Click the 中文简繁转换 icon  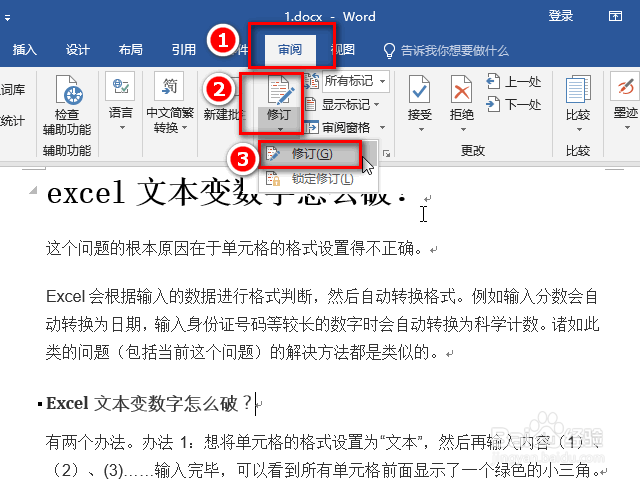(x=169, y=86)
